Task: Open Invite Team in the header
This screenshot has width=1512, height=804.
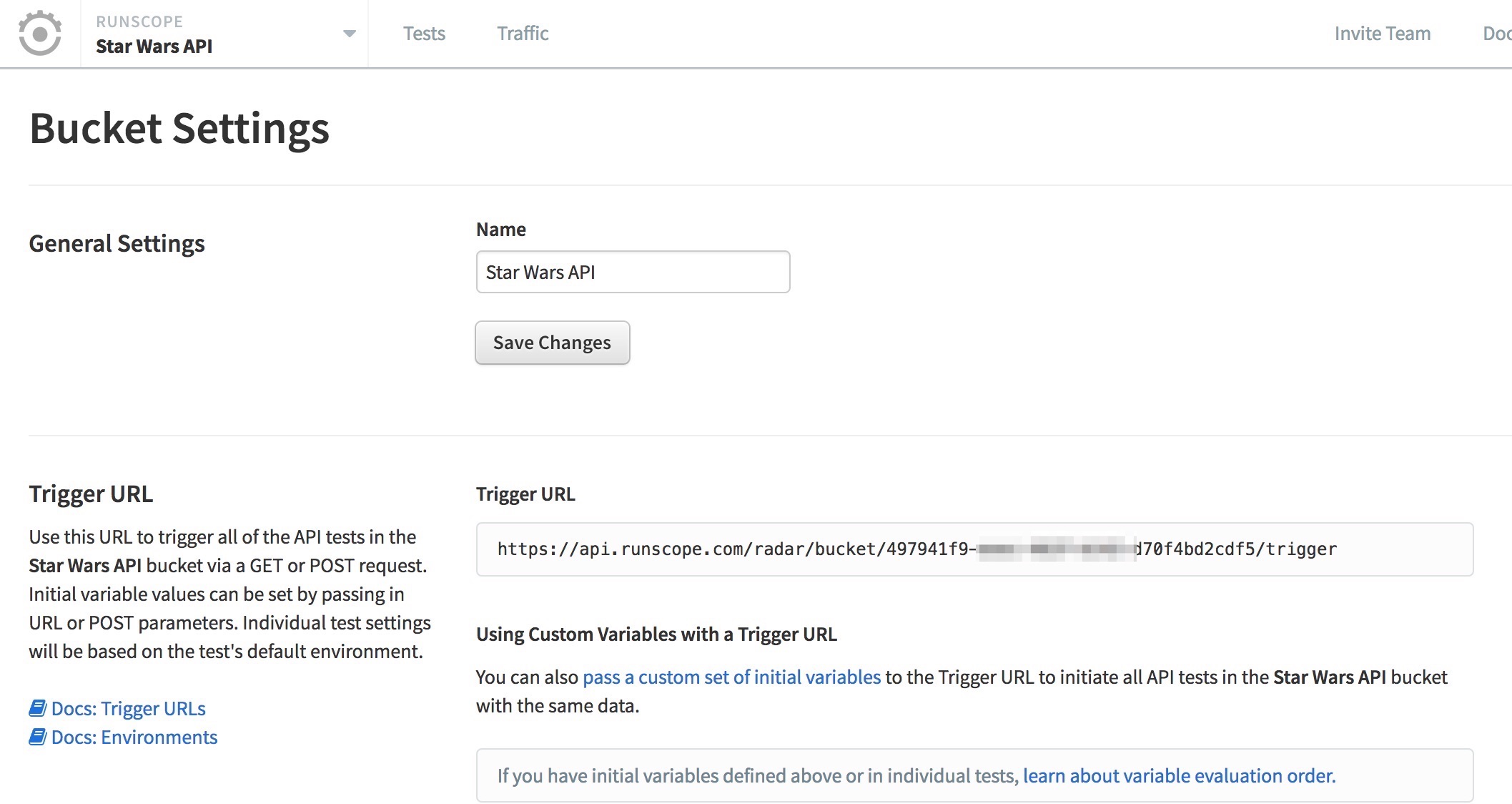Action: click(1382, 34)
